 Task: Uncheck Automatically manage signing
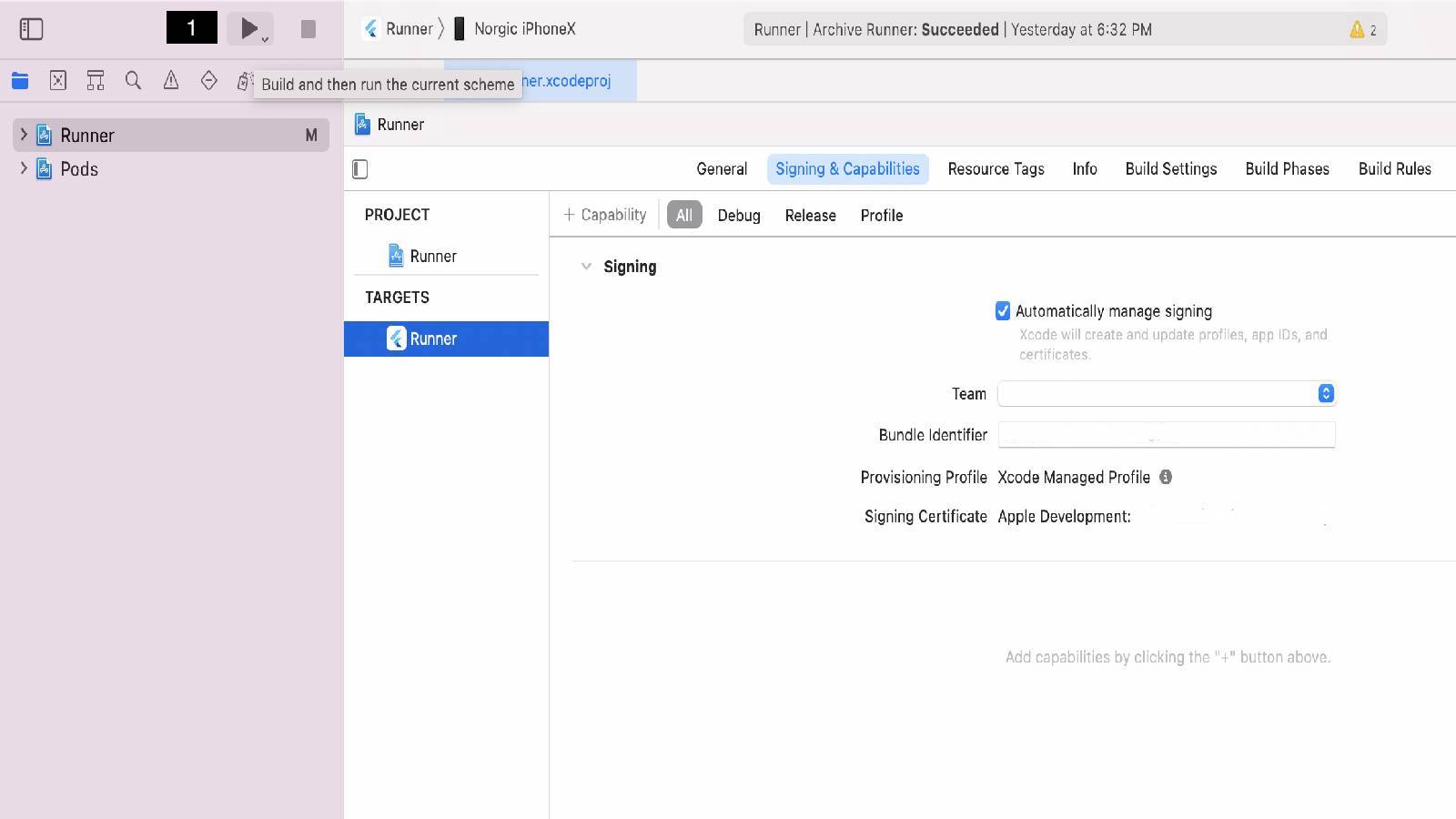pyautogui.click(x=1003, y=311)
